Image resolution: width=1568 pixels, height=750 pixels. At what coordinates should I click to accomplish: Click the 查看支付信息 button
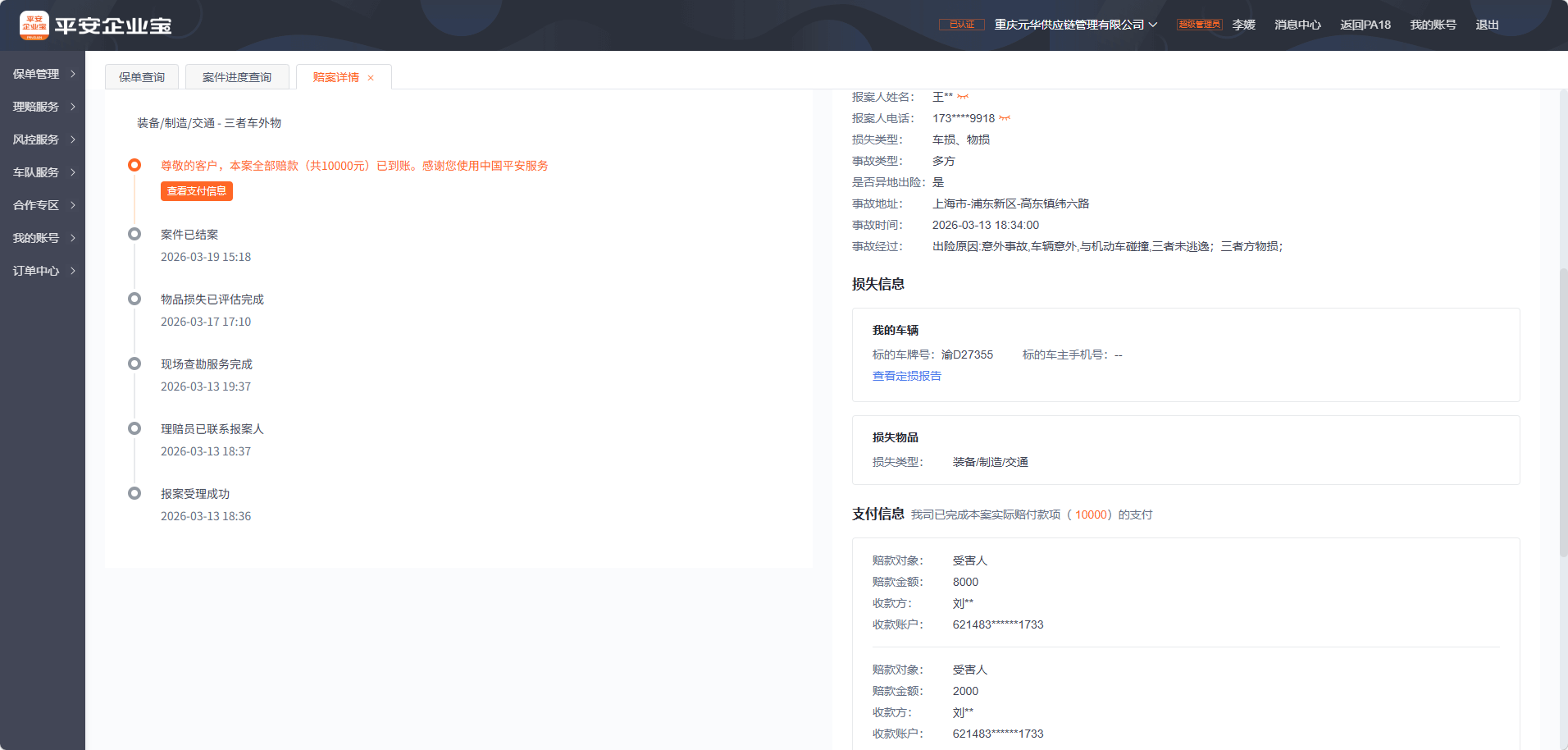coord(197,191)
